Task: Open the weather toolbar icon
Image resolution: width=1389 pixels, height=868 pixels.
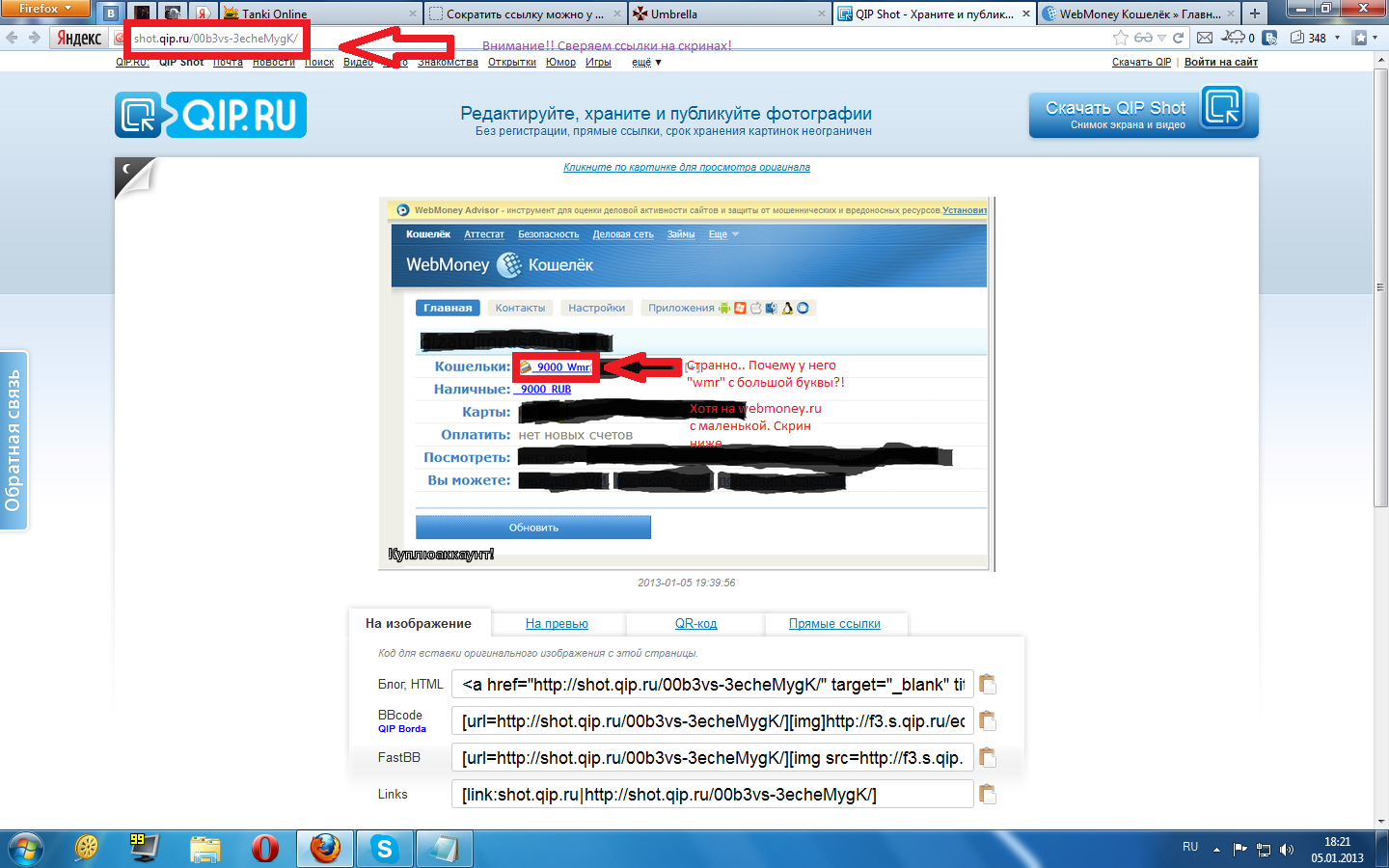Action: [1238, 38]
